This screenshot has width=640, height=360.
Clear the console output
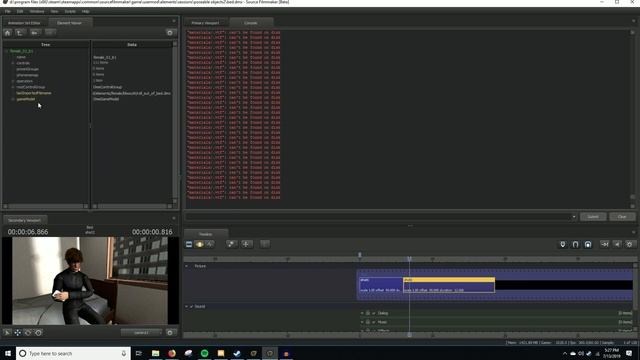pyautogui.click(x=622, y=217)
